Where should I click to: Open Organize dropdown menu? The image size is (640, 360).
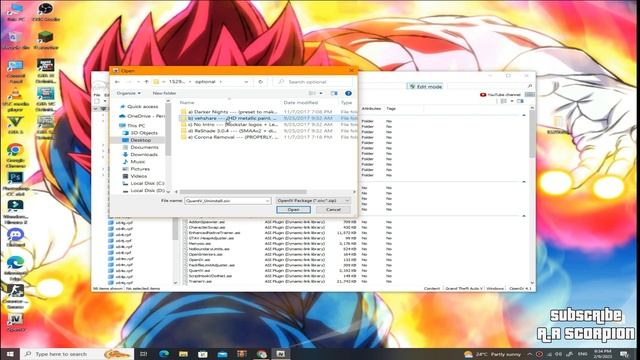pos(129,93)
